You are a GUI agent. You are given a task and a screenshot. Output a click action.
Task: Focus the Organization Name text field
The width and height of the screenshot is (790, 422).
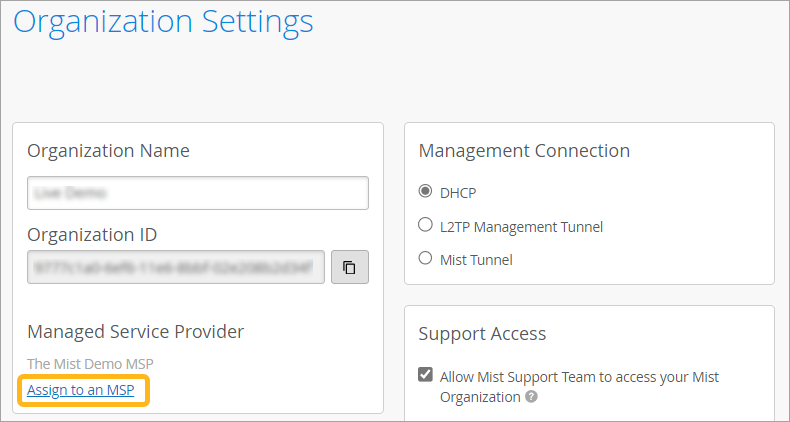(198, 193)
